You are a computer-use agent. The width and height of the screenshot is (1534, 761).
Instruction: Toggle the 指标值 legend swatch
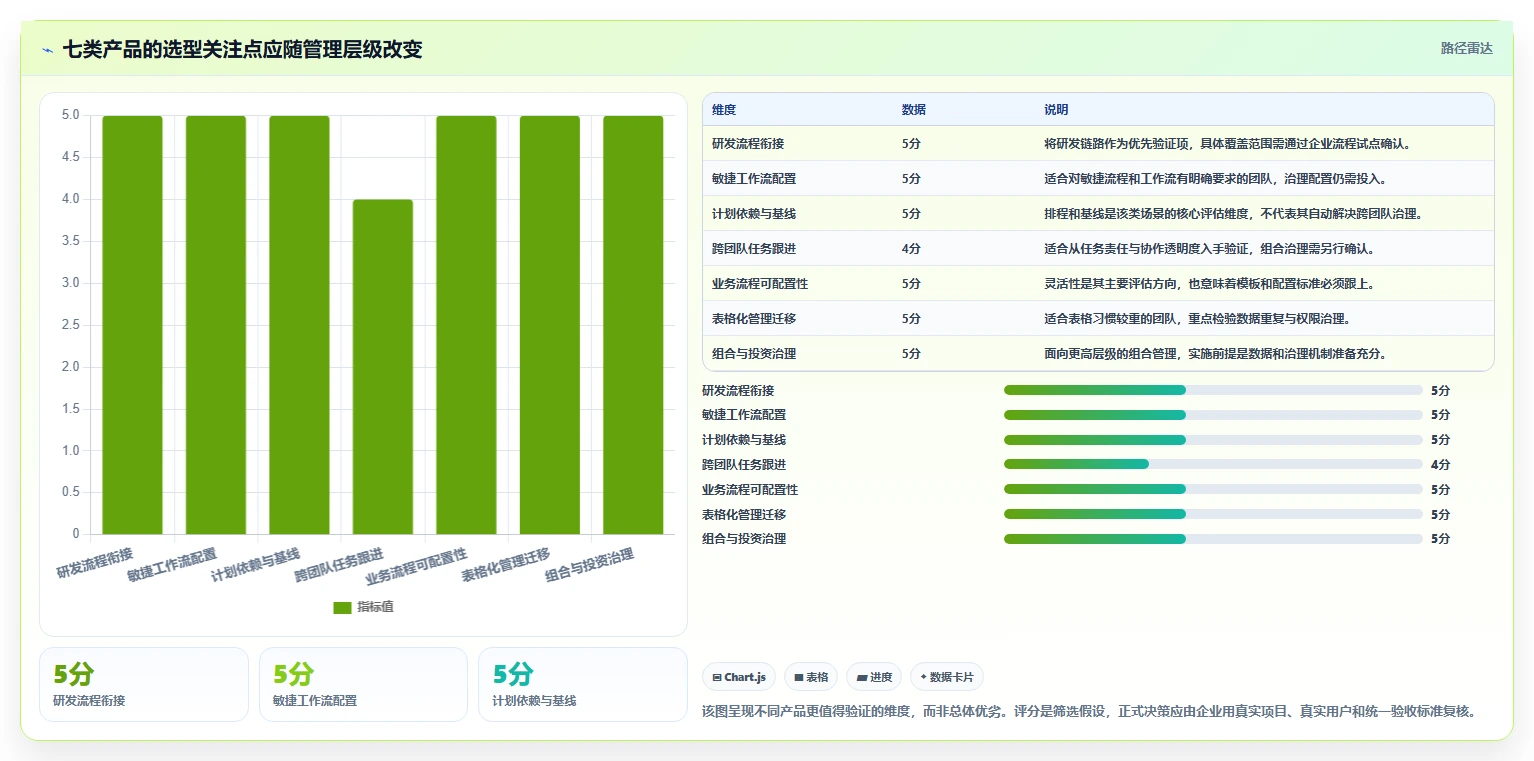[342, 607]
